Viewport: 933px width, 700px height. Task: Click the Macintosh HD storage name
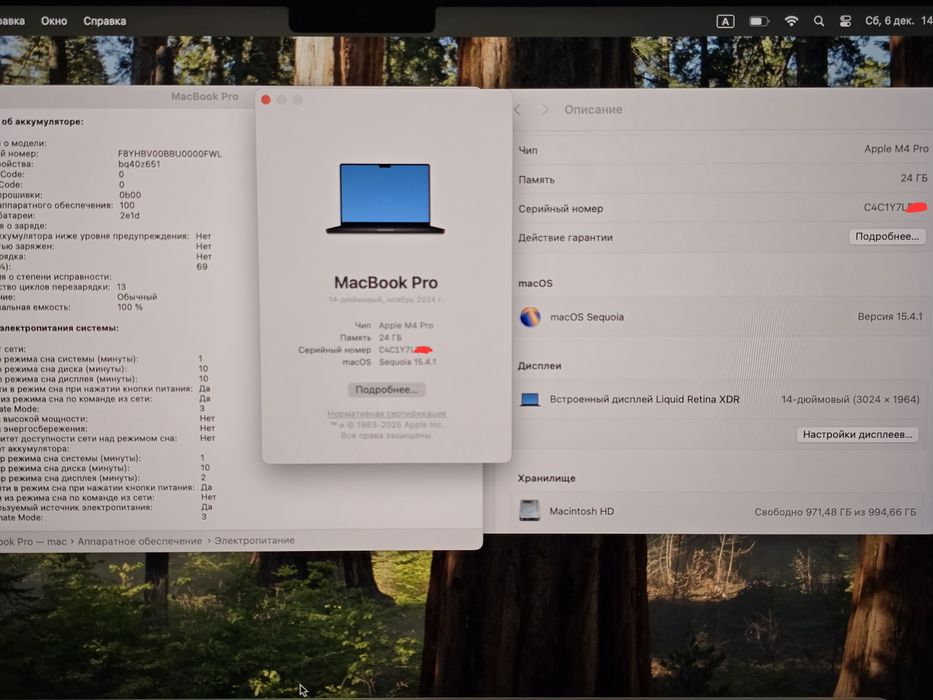tap(581, 511)
